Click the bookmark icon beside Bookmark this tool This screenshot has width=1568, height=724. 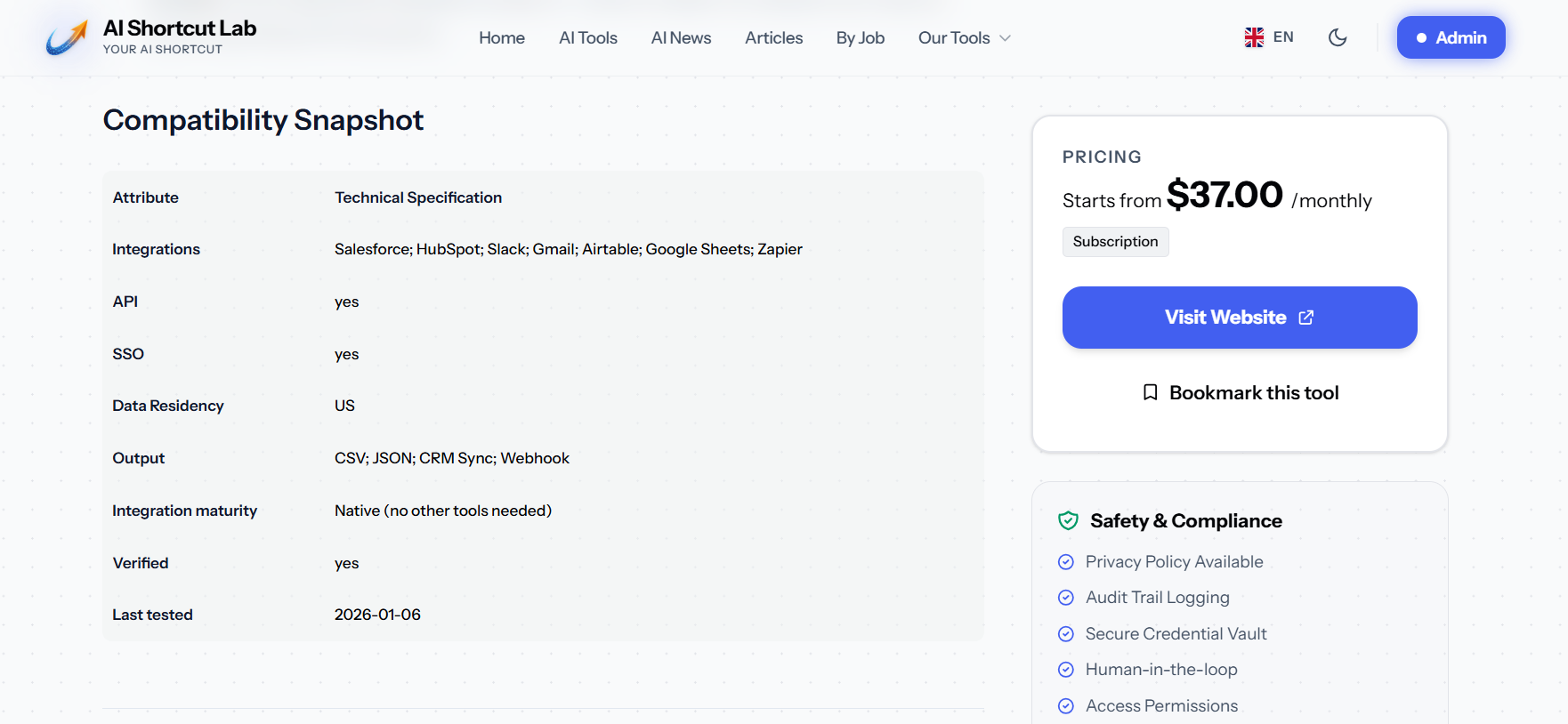click(x=1151, y=392)
